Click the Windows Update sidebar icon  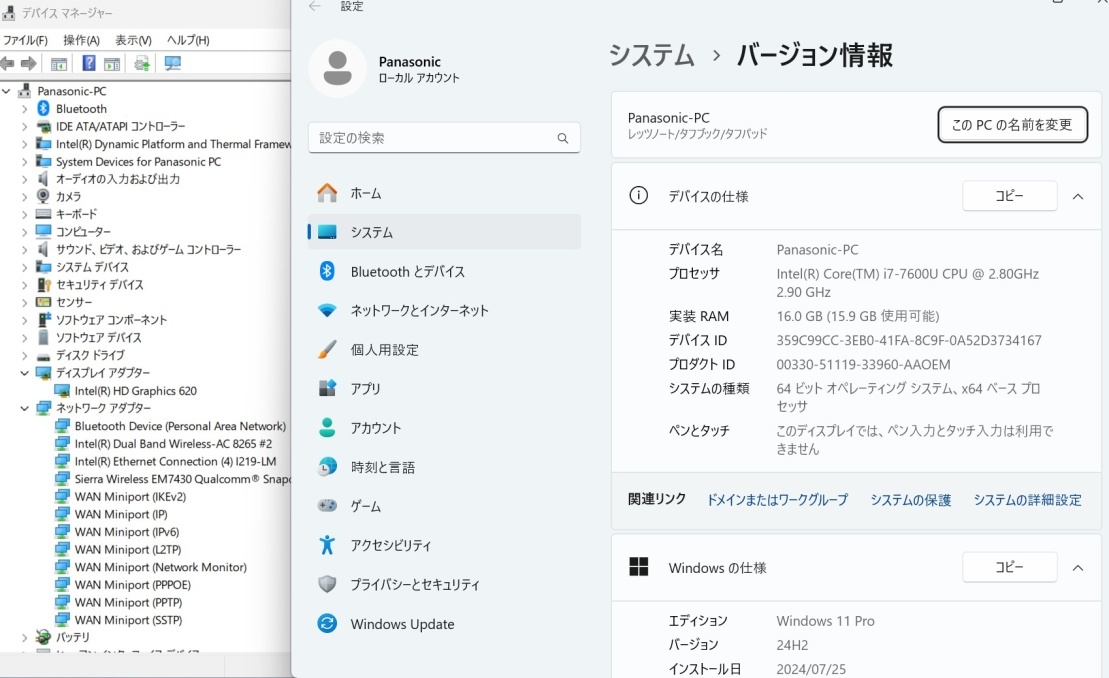[327, 624]
